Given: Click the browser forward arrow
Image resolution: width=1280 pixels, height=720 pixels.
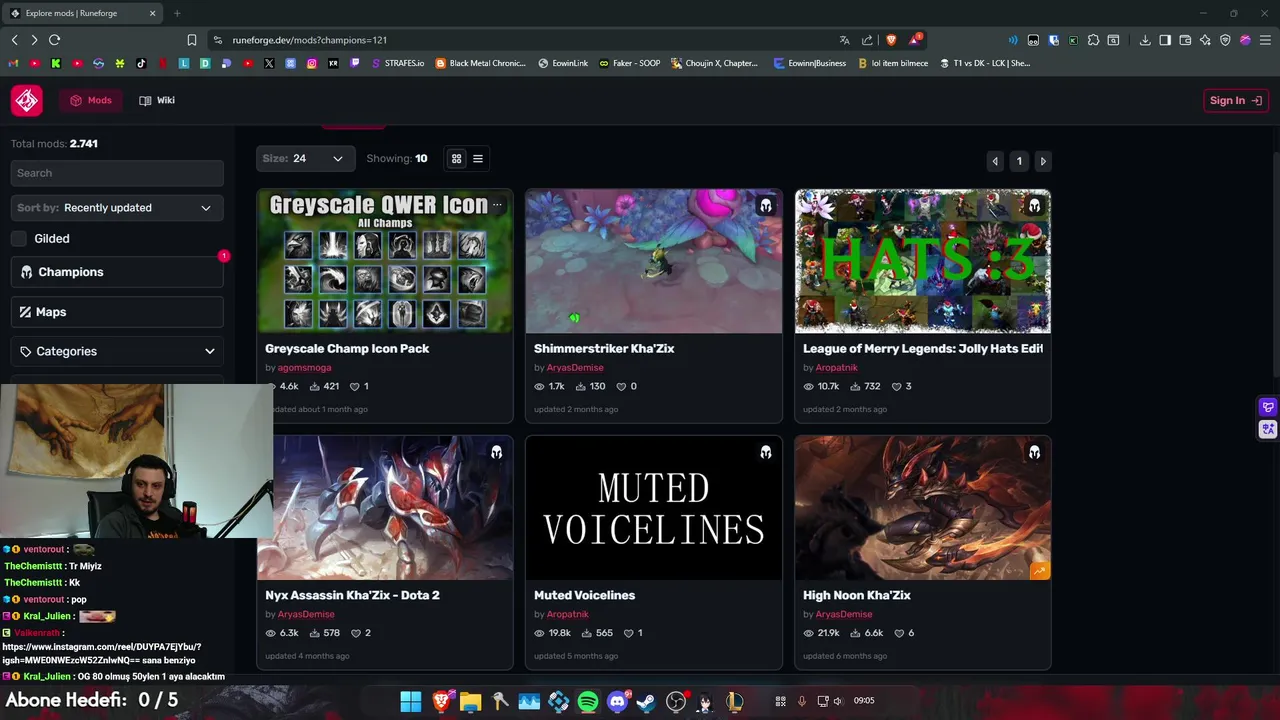Looking at the screenshot, I should point(34,40).
